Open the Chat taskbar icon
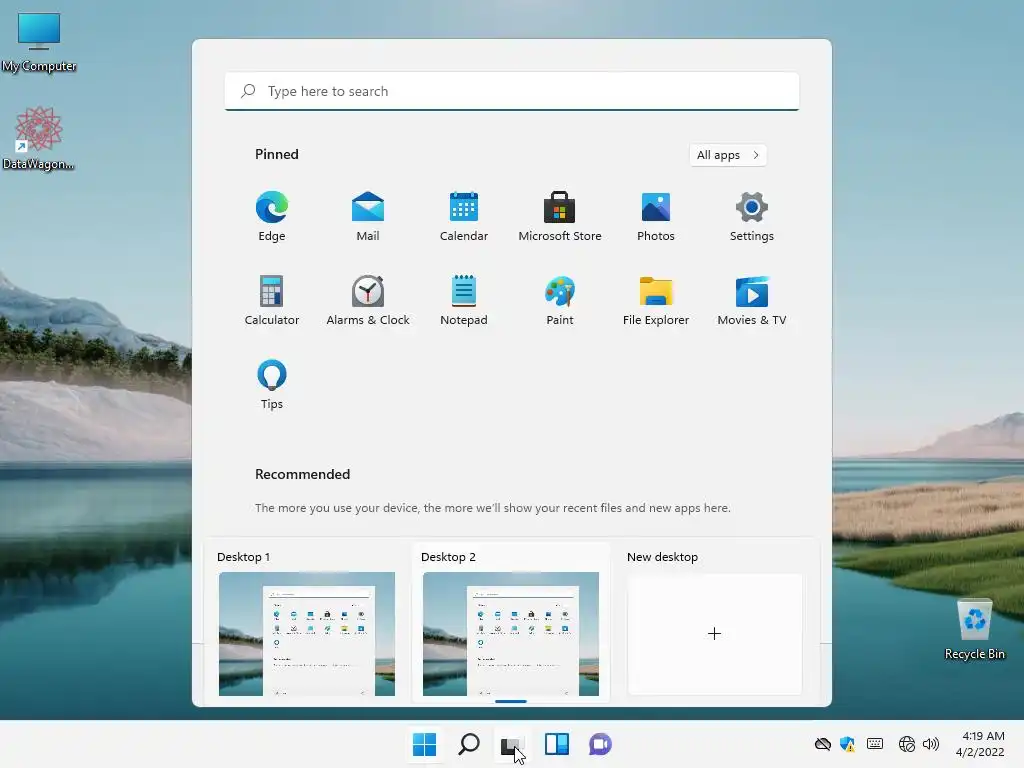Viewport: 1024px width, 768px height. [x=600, y=744]
